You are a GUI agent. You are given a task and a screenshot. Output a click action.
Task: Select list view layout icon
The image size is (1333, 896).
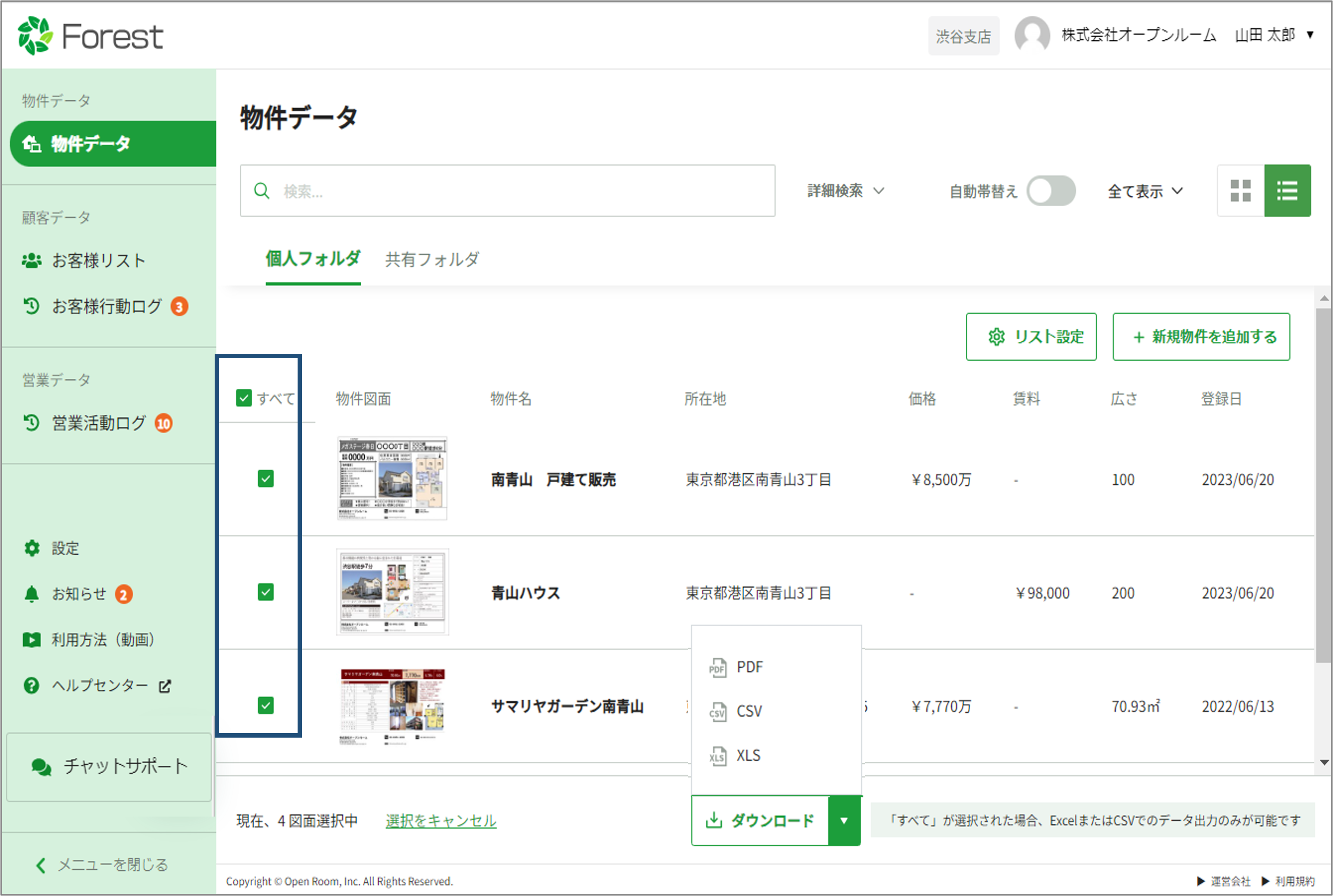[x=1287, y=191]
